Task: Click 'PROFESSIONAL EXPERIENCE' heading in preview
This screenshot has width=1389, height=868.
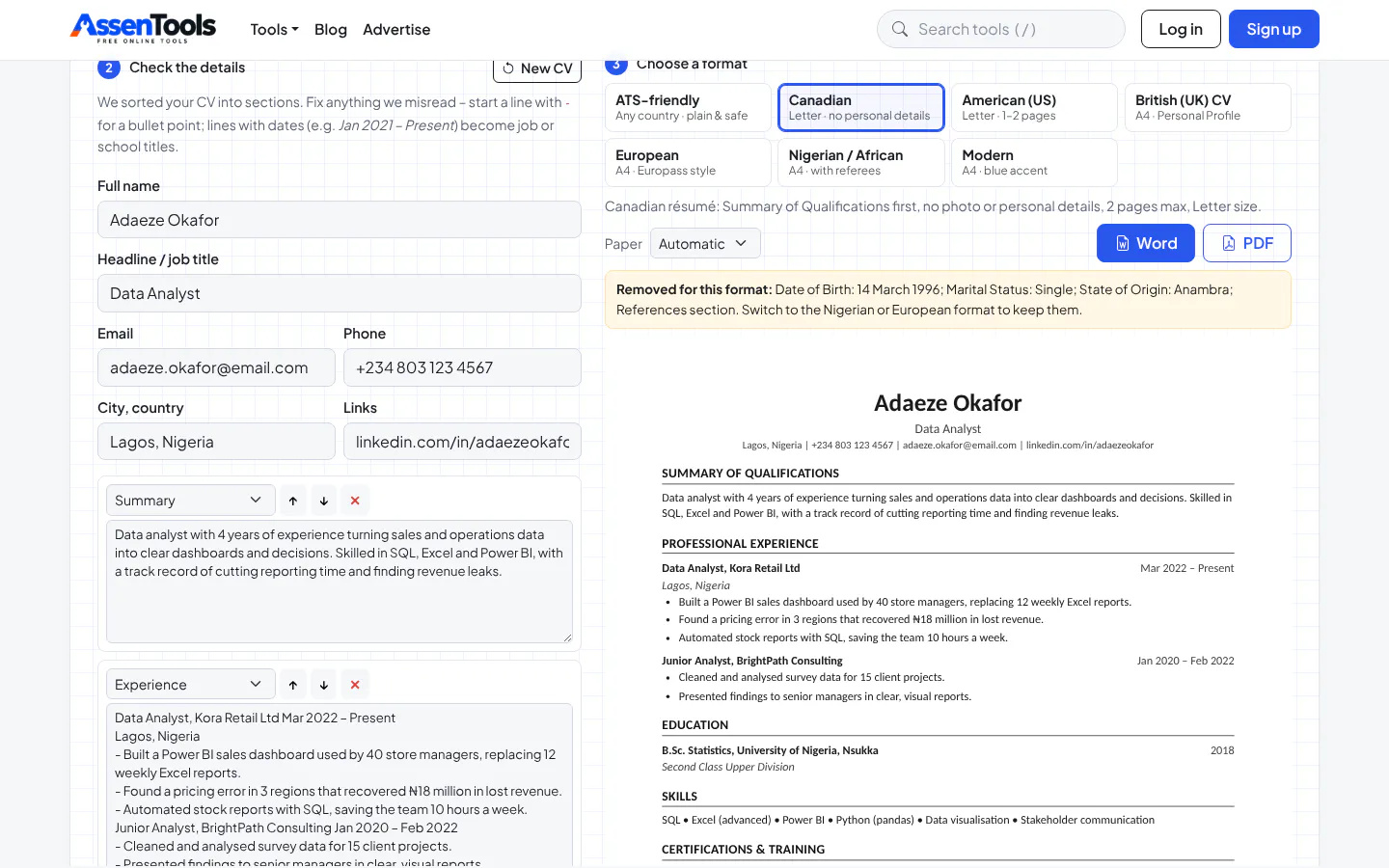Action: [x=740, y=544]
